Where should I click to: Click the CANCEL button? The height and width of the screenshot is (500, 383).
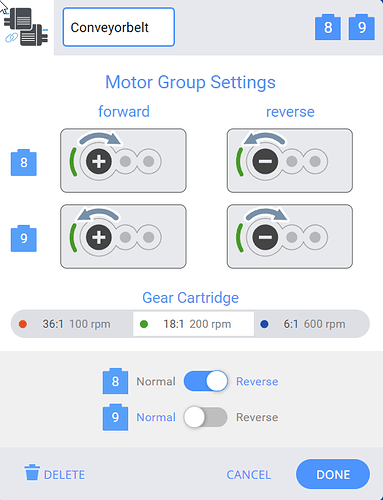pos(249,475)
